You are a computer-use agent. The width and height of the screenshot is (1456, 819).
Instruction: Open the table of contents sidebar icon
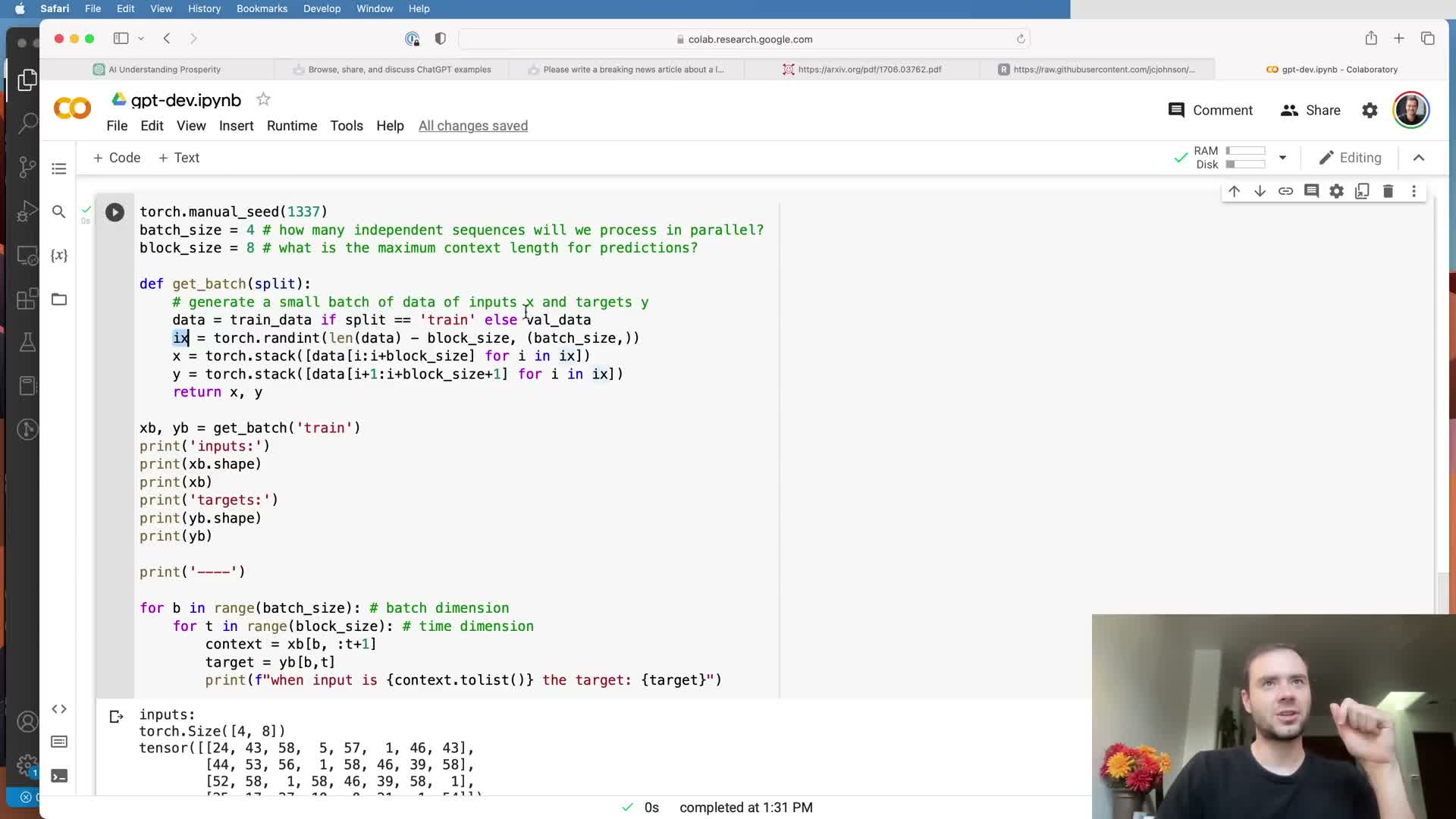point(59,168)
